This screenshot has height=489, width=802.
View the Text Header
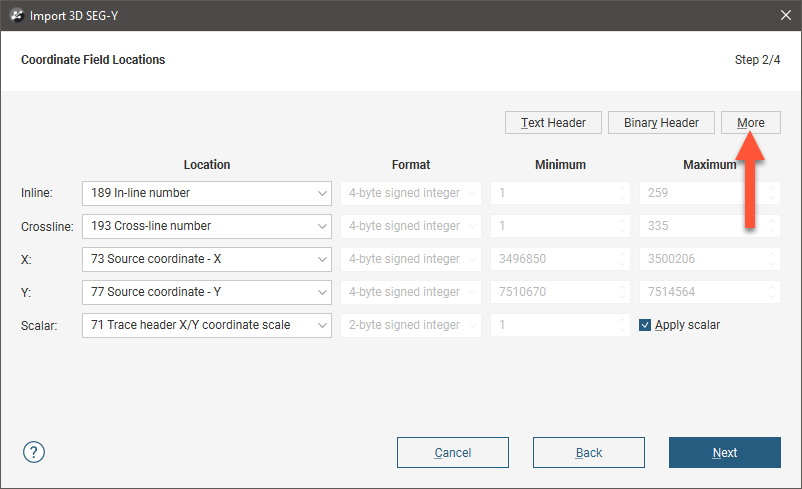553,123
